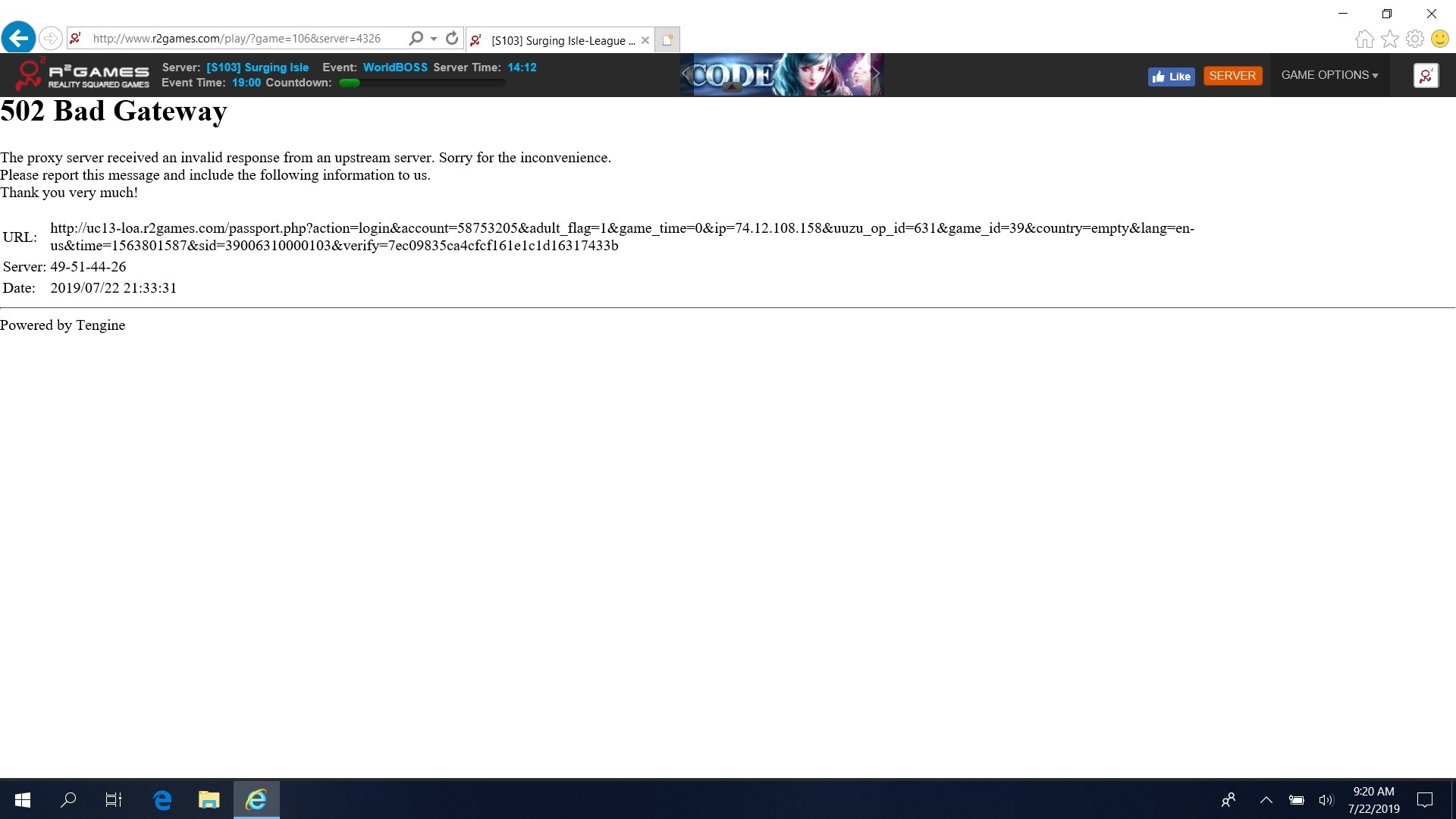Click the browser forward arrow button
The height and width of the screenshot is (819, 1456).
click(x=51, y=38)
